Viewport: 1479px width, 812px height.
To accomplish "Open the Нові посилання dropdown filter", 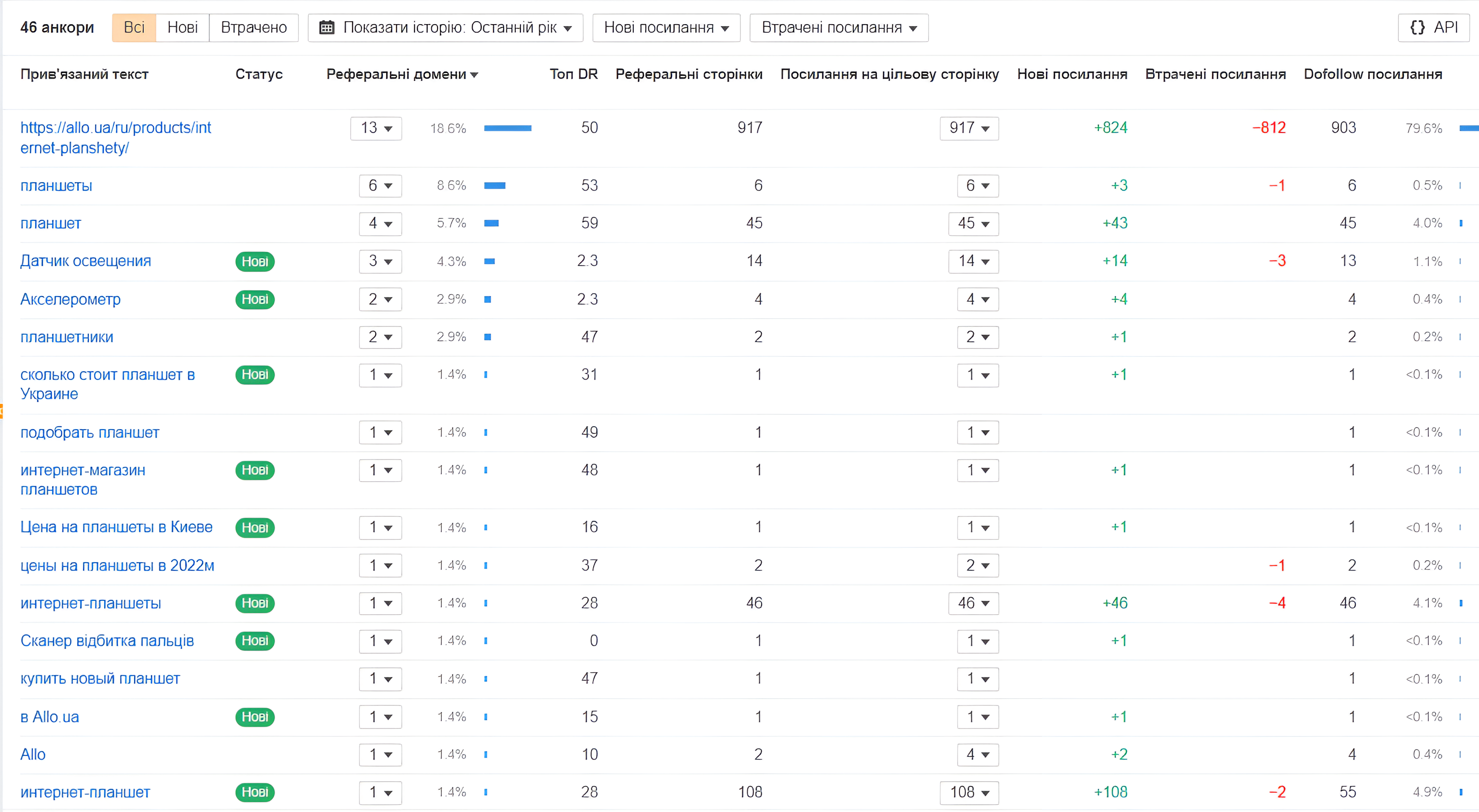I will coord(666,27).
